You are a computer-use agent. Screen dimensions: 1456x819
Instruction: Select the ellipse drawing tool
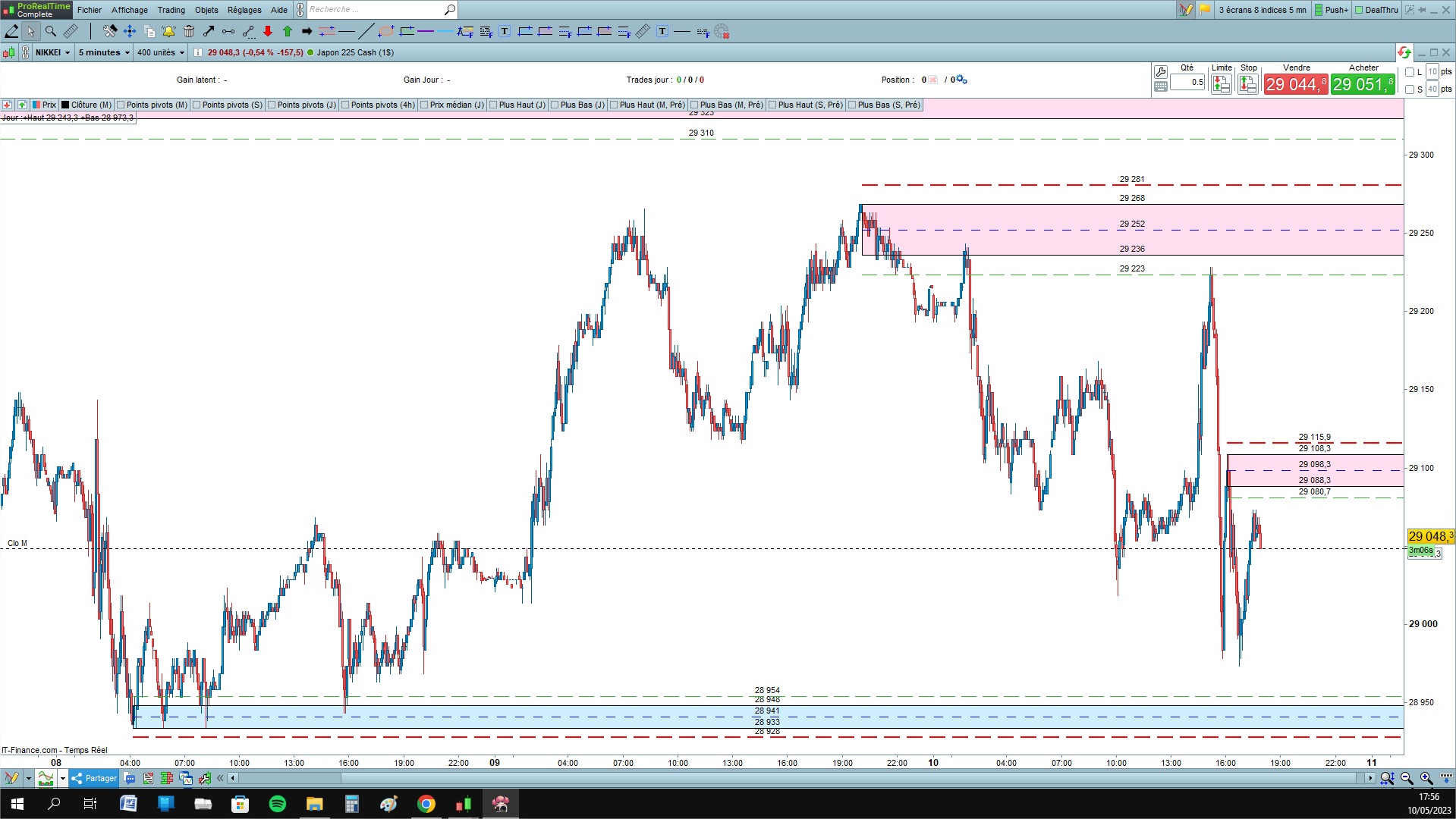pyautogui.click(x=386, y=31)
